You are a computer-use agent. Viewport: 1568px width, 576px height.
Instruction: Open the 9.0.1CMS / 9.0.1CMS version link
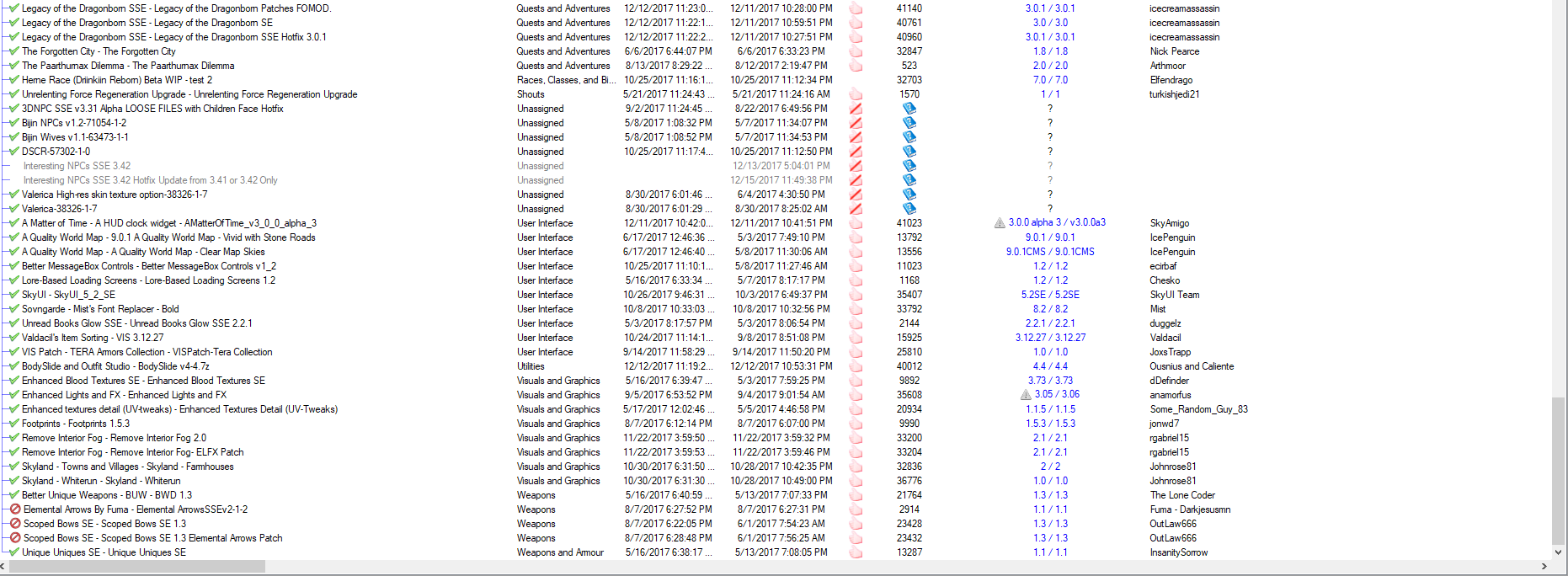(1050, 252)
